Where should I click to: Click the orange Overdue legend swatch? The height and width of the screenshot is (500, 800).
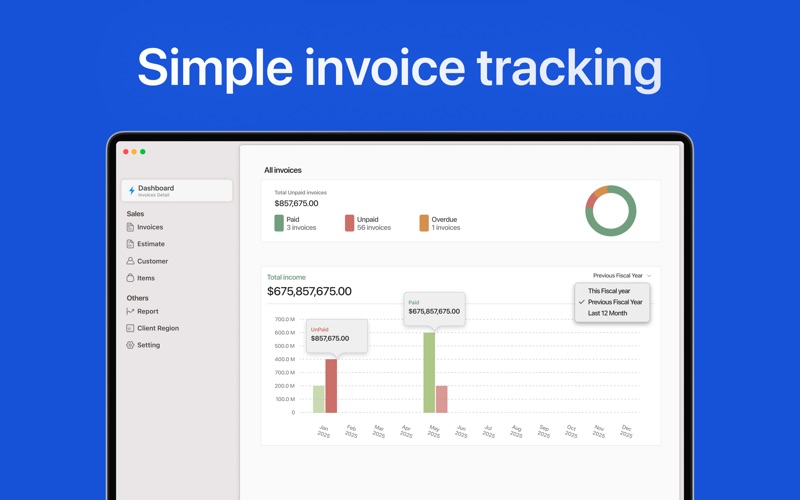pos(424,223)
